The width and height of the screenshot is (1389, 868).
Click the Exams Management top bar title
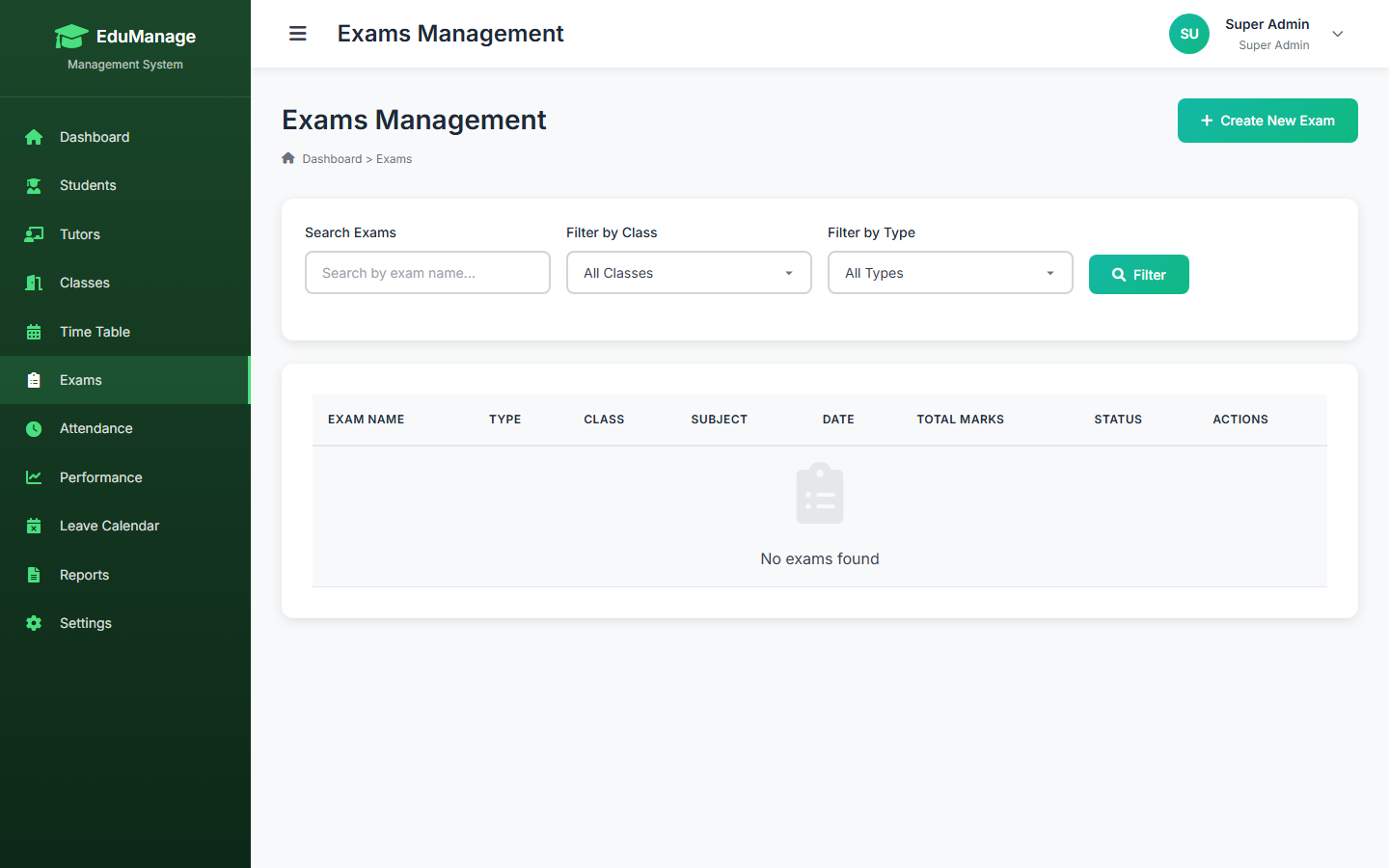[x=450, y=34]
